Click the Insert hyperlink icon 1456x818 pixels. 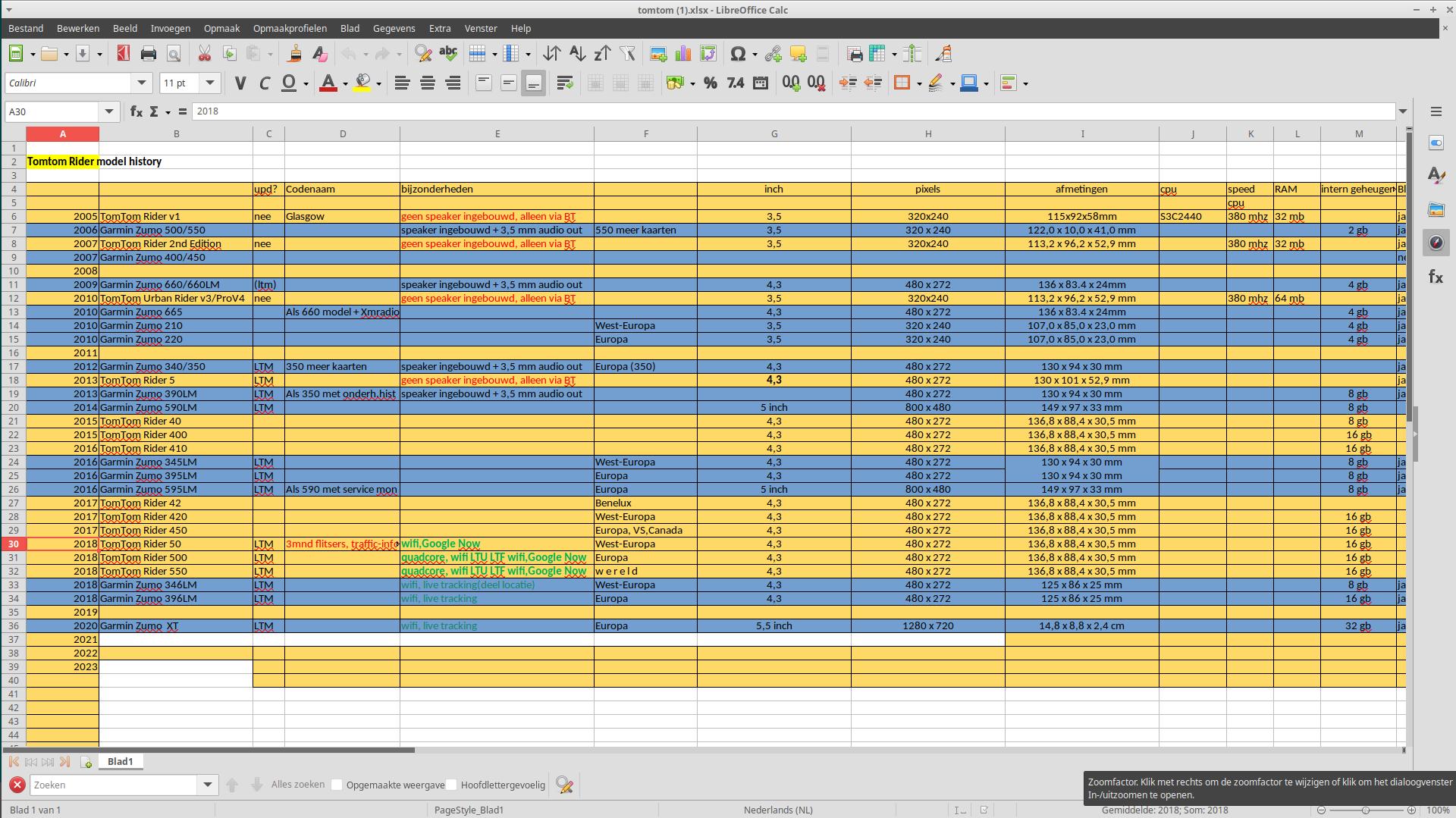(x=773, y=54)
